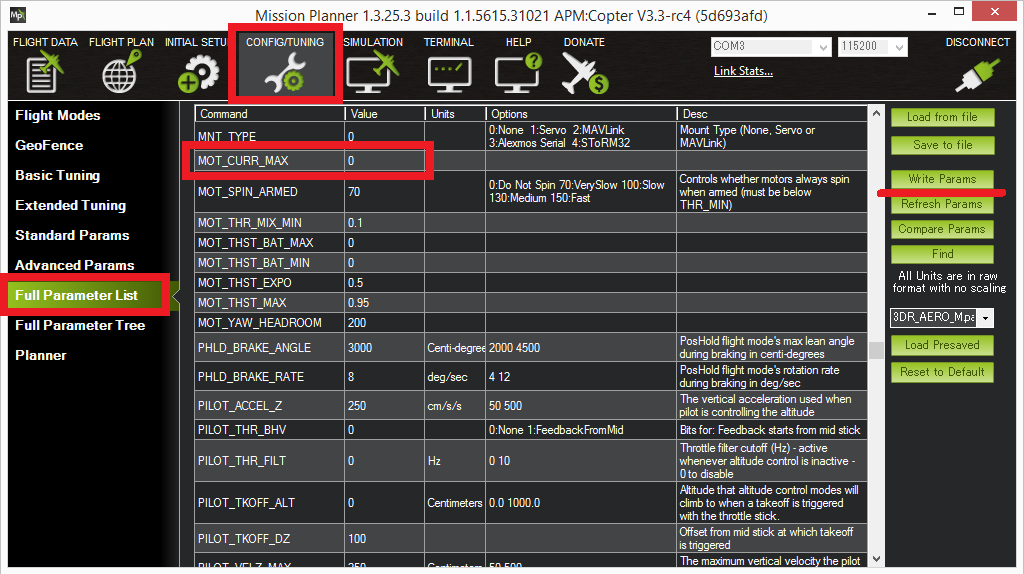This screenshot has height=574, width=1024.
Task: Click the MOT_CURR_MAX value cell
Action: click(x=385, y=161)
